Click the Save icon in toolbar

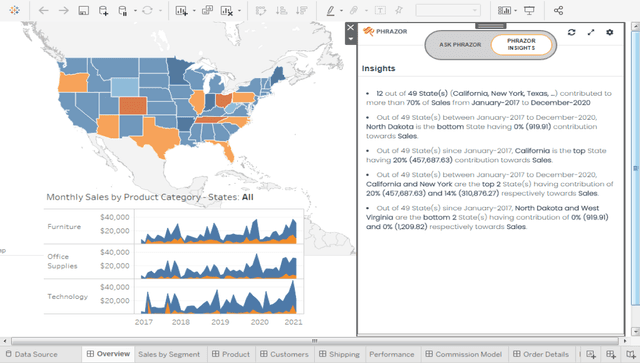[x=83, y=11]
